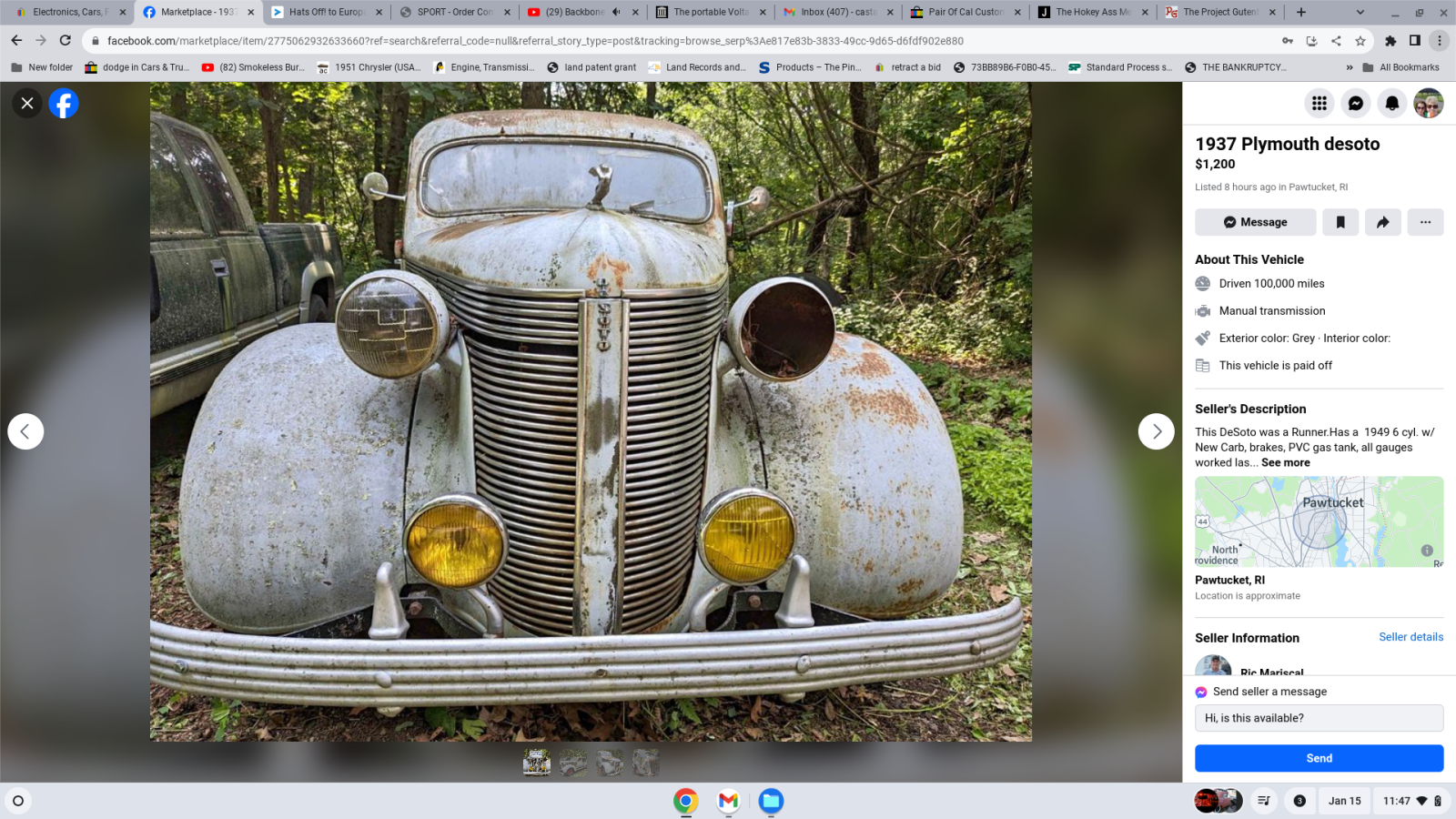The height and width of the screenshot is (819, 1456).
Task: Share the listing via arrow icon
Action: click(1382, 222)
